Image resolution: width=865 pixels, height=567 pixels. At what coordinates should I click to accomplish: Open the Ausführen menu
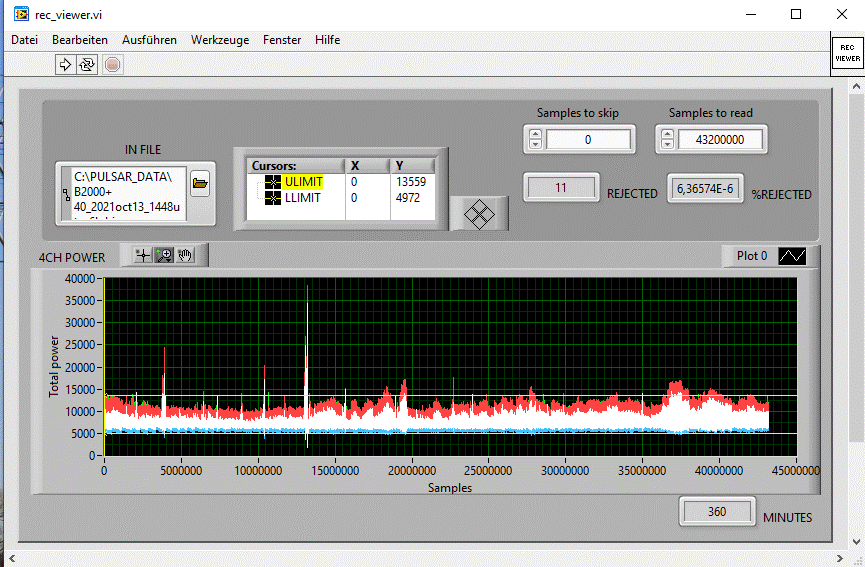(149, 40)
